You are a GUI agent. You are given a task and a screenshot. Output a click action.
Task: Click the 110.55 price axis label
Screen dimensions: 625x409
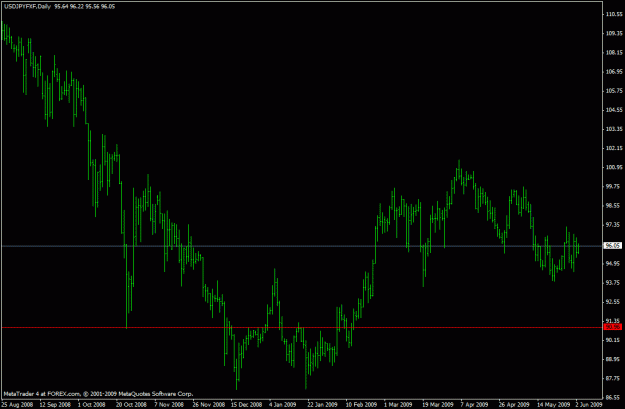[614, 14]
